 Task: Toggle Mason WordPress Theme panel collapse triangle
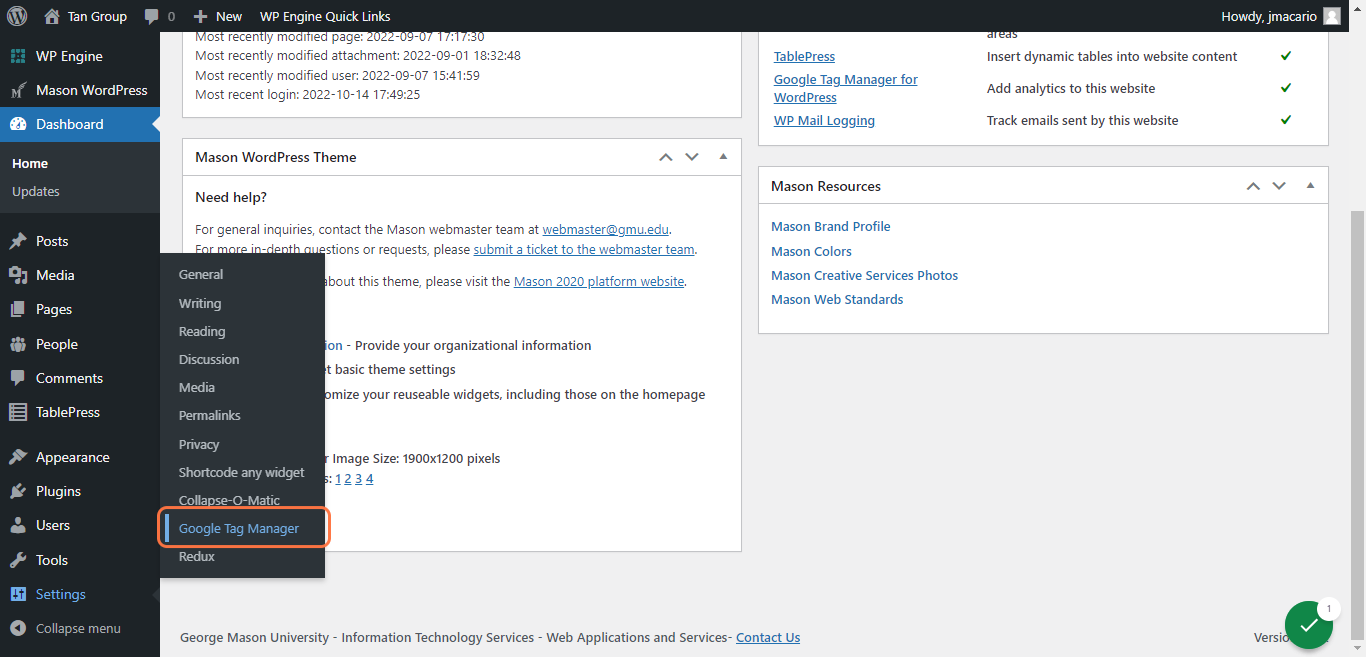(723, 157)
